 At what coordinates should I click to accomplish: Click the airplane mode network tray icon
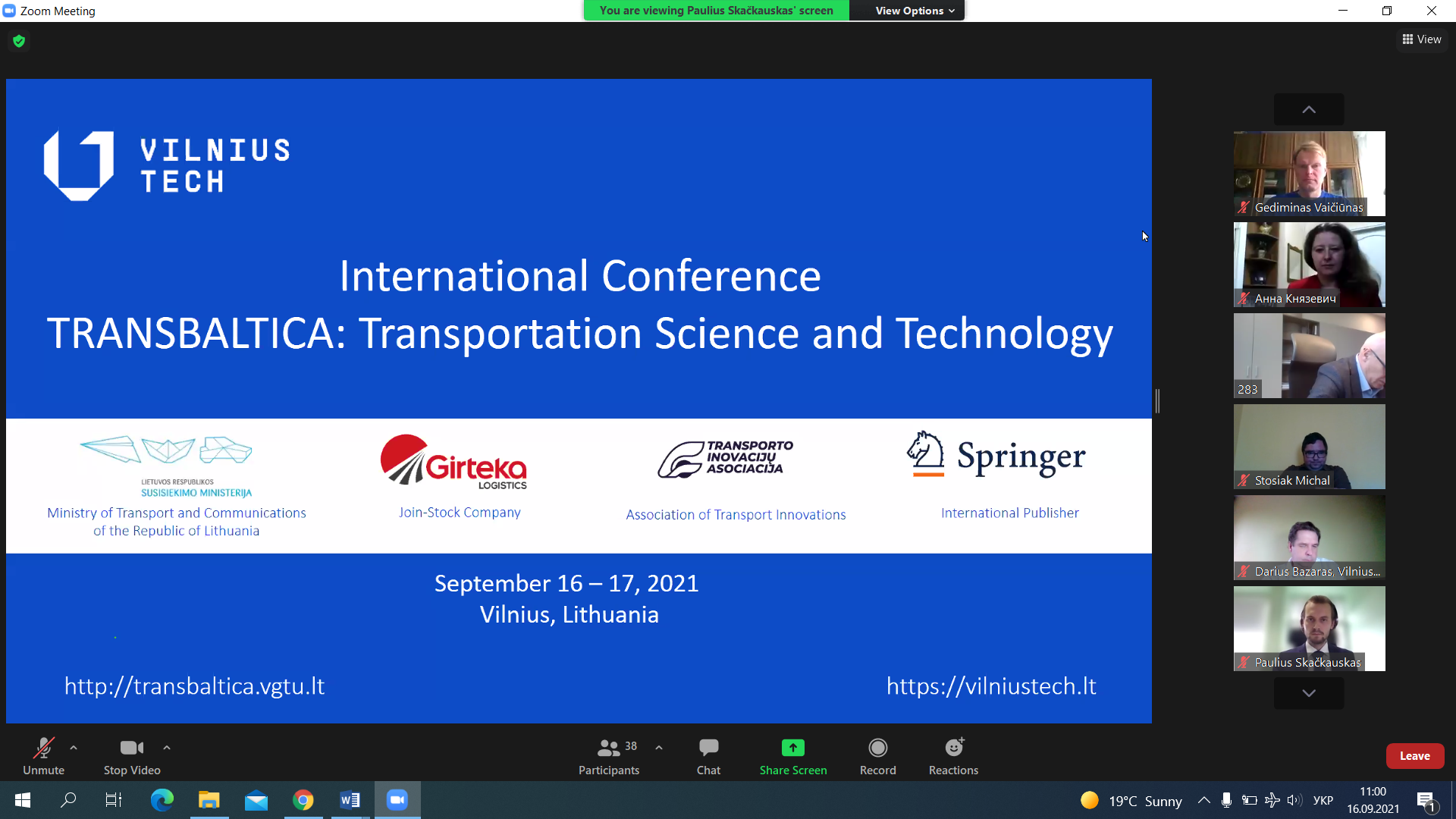(x=1272, y=800)
